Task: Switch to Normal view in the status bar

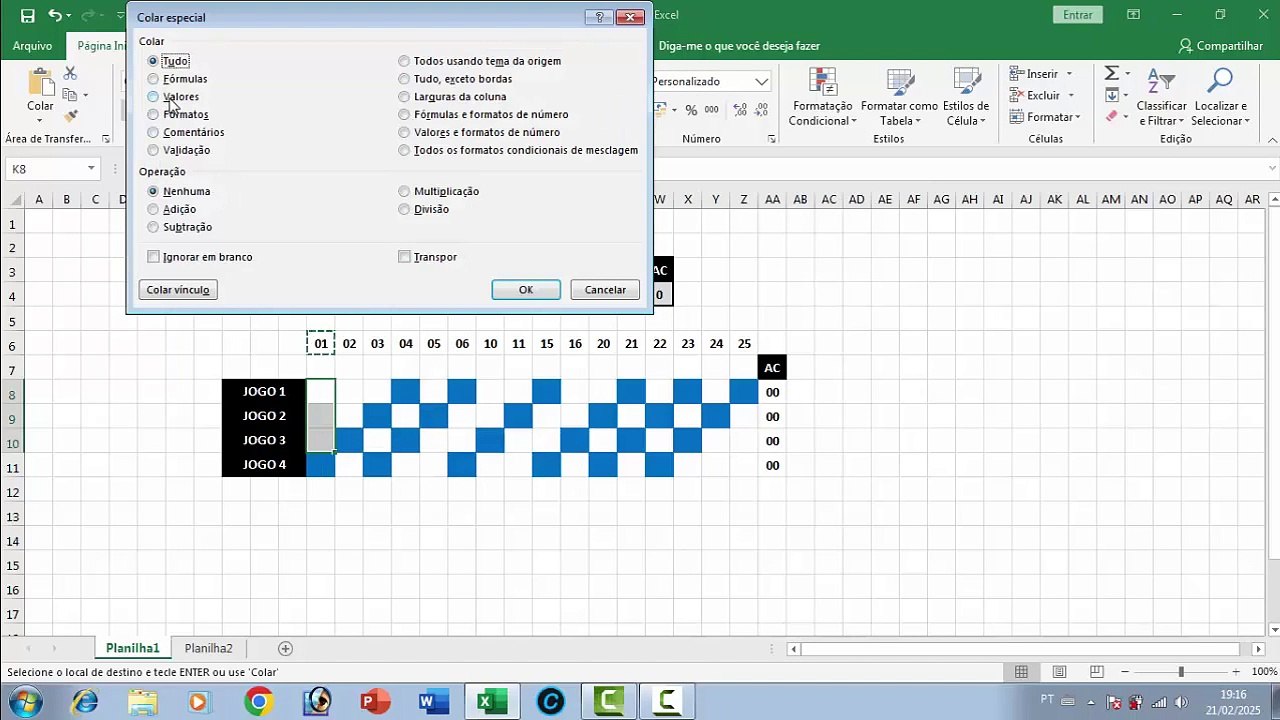Action: tap(1021, 672)
